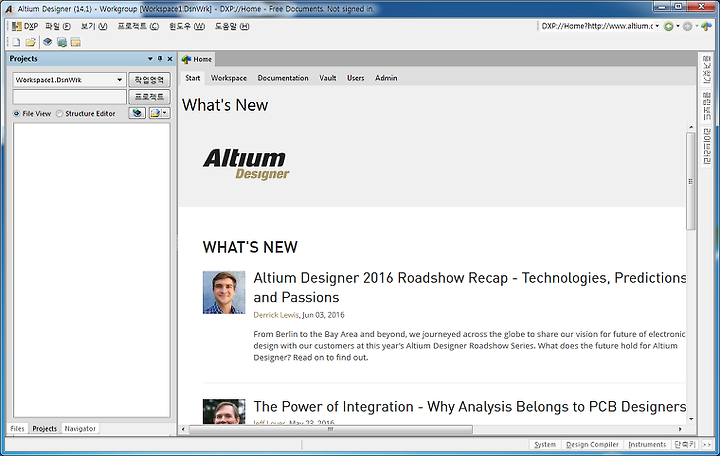Click the vertical scrollbar thumb
This screenshot has height=456, width=720.
point(691,181)
